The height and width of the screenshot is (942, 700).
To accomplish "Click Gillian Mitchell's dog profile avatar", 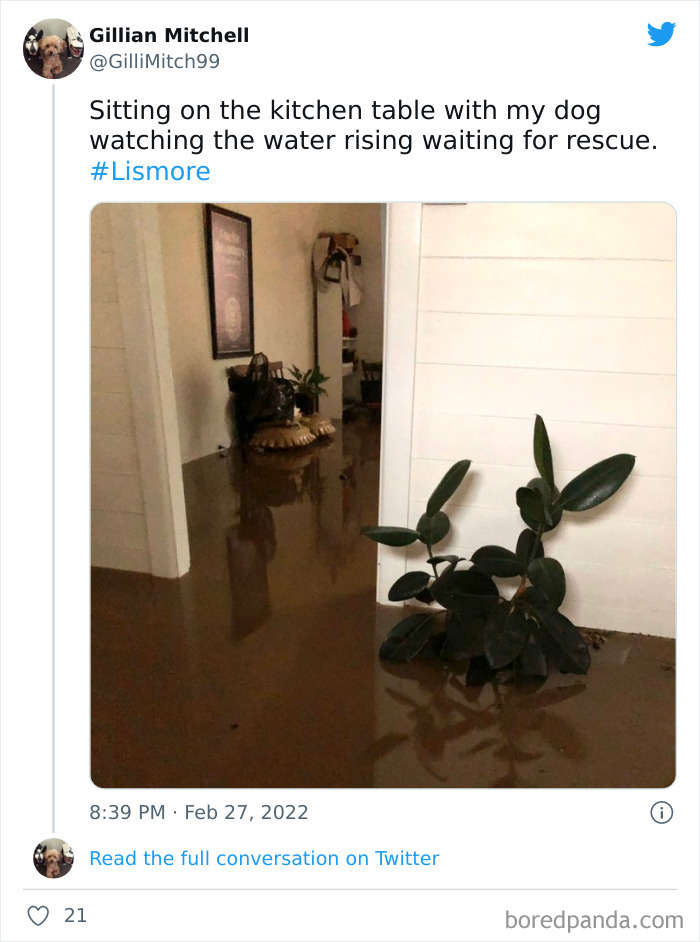I will pos(52,47).
